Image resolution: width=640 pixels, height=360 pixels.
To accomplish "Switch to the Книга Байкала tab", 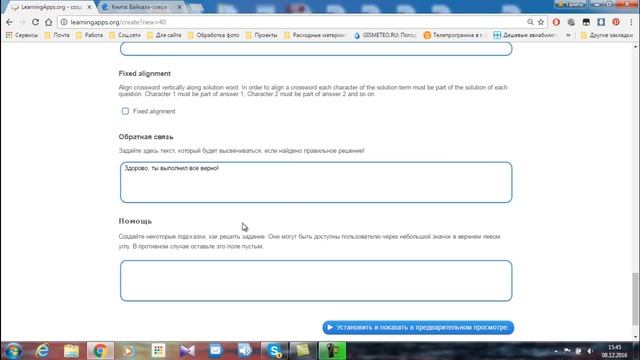I will [139, 7].
